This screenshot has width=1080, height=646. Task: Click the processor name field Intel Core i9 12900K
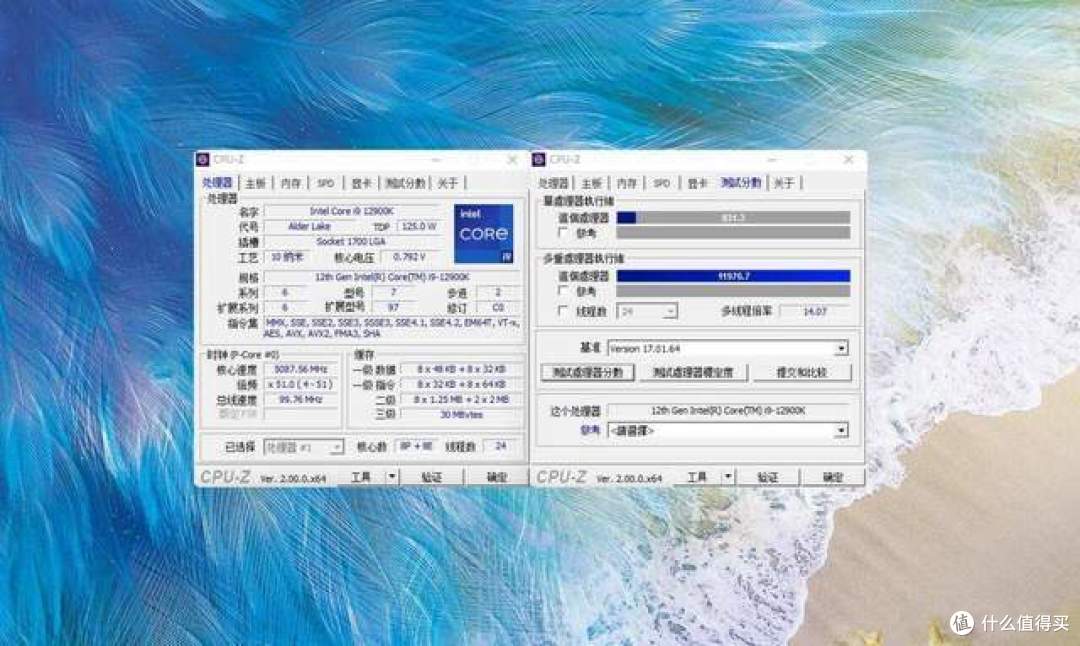click(x=352, y=211)
